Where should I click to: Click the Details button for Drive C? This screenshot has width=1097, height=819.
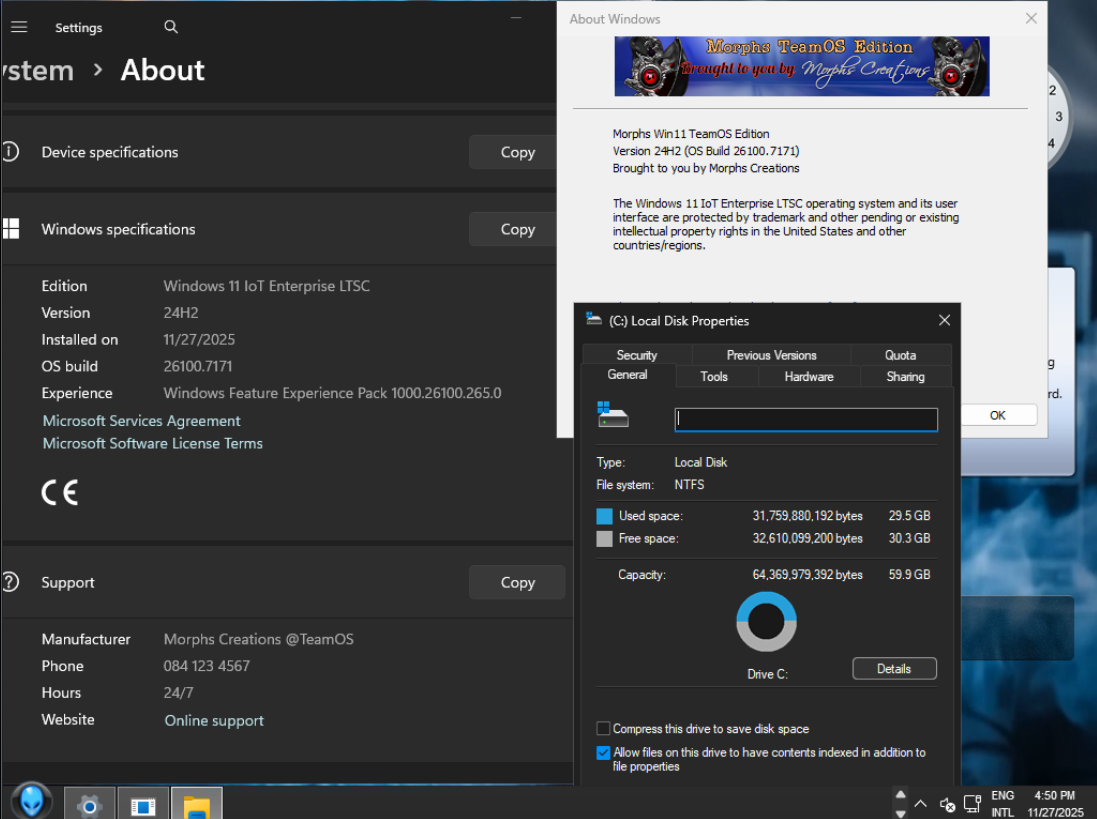894,669
